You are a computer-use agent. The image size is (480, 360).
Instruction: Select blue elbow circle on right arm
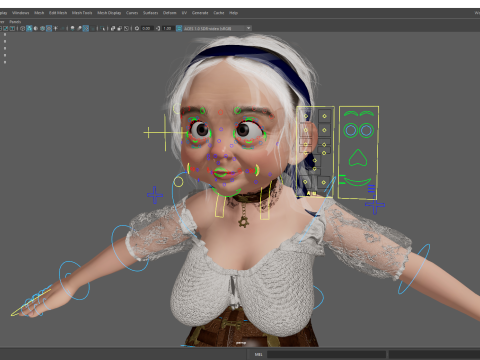coord(414,269)
